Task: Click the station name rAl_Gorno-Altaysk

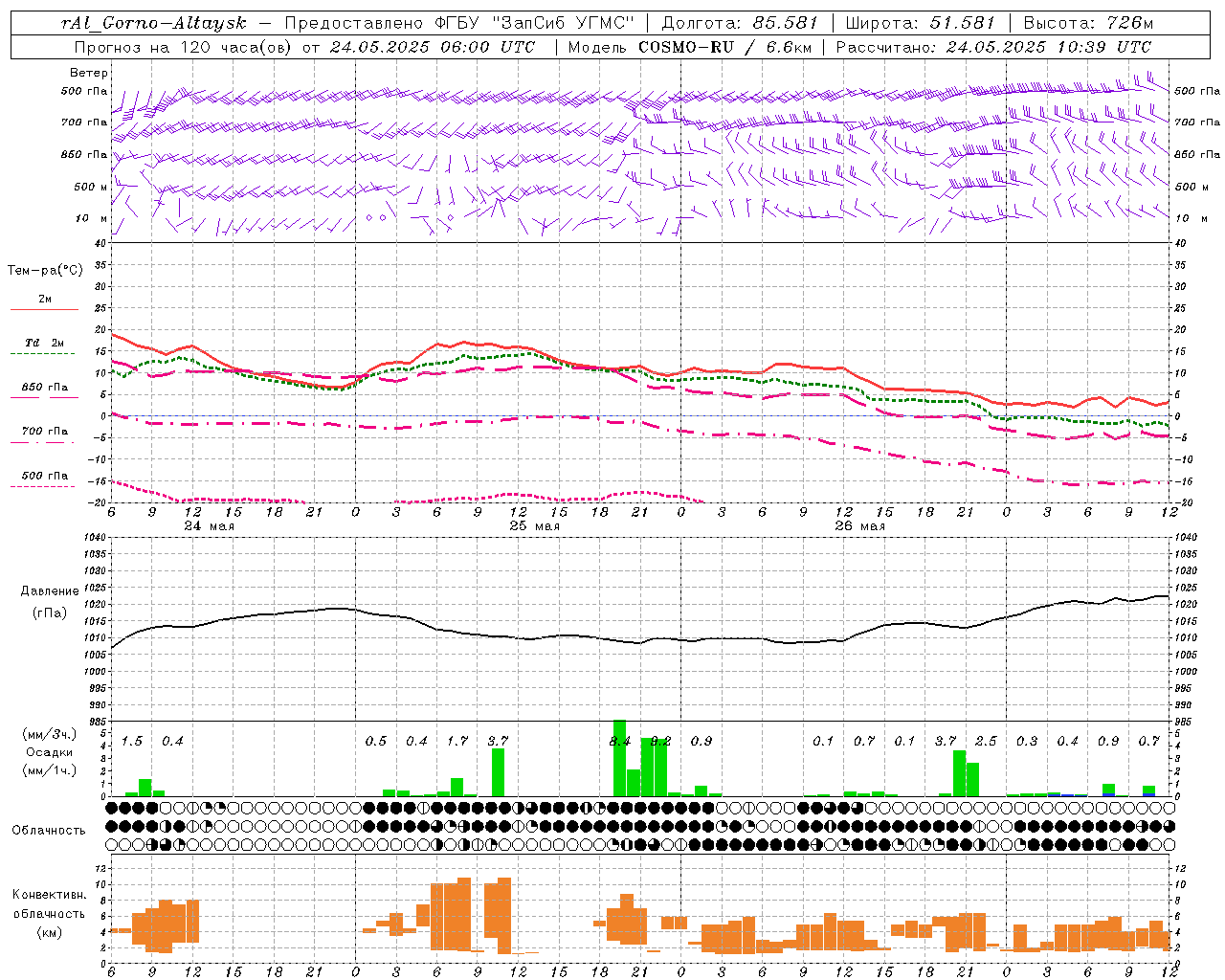Action: click(x=153, y=23)
